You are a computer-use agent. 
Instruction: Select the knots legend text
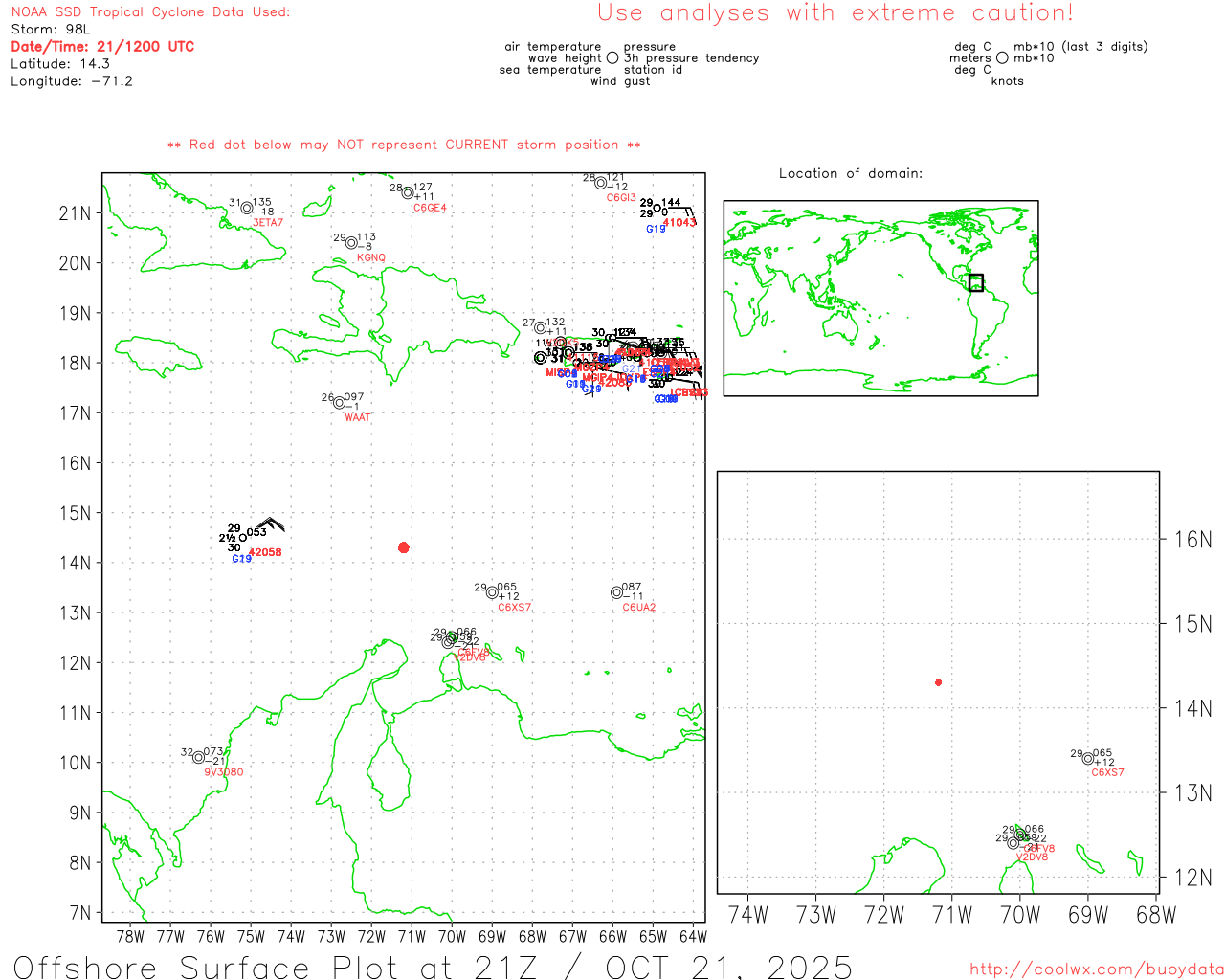[x=1008, y=81]
